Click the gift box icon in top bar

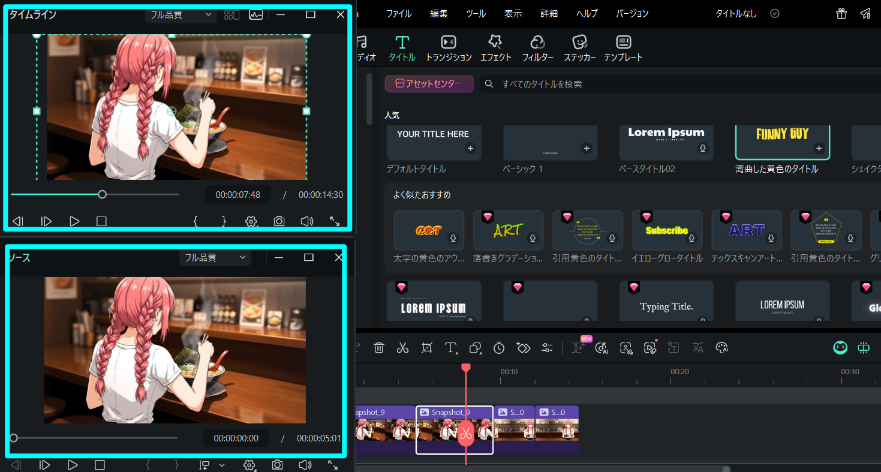pos(841,14)
